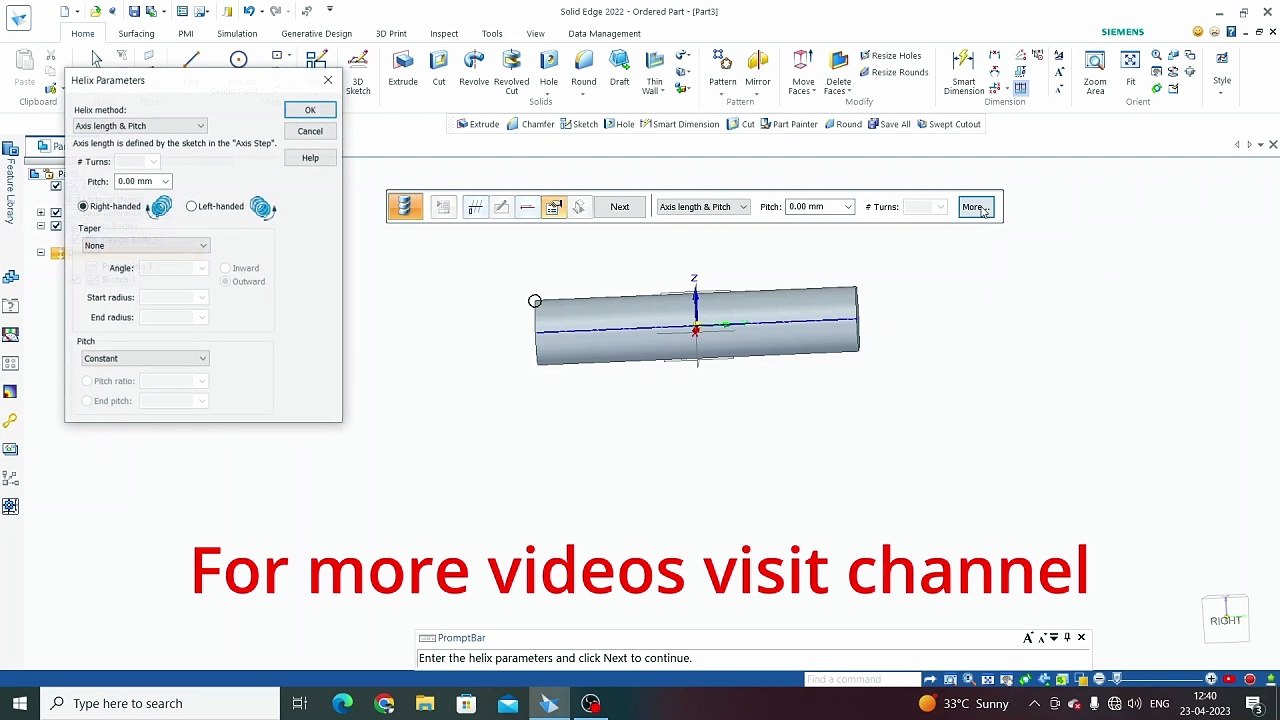Click the zoom-in plus icon in status bar
Image resolution: width=1280 pixels, height=720 pixels.
pyautogui.click(x=1211, y=679)
